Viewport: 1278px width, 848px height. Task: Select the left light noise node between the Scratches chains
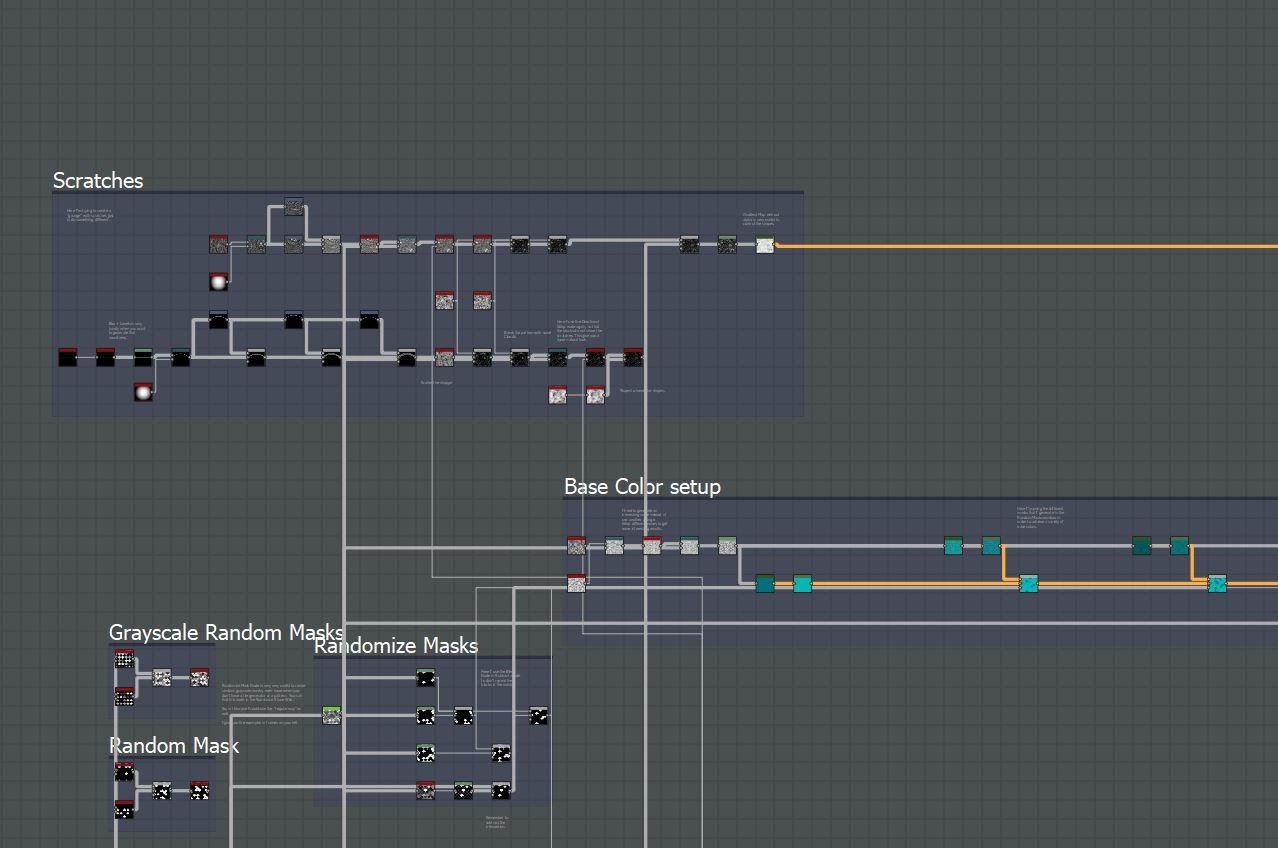(444, 300)
